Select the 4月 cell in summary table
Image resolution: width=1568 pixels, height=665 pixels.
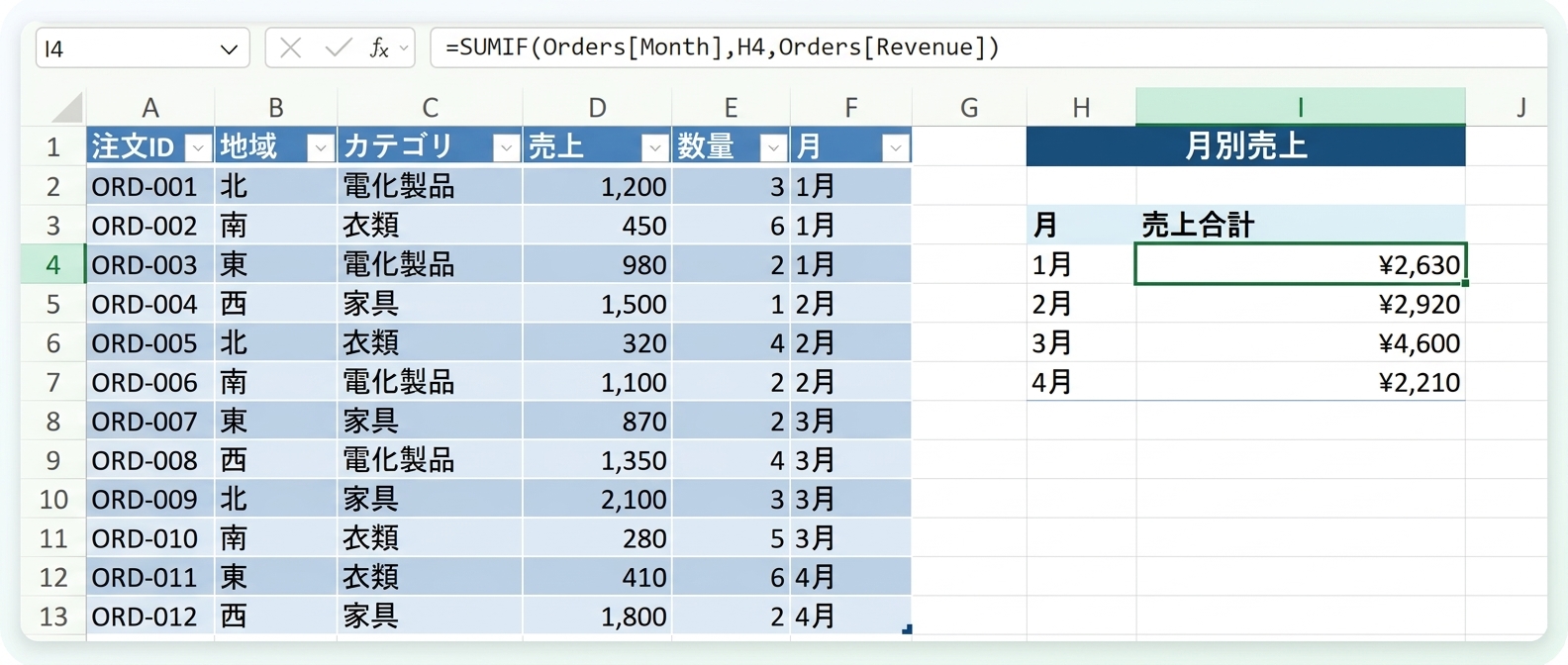tap(1081, 382)
